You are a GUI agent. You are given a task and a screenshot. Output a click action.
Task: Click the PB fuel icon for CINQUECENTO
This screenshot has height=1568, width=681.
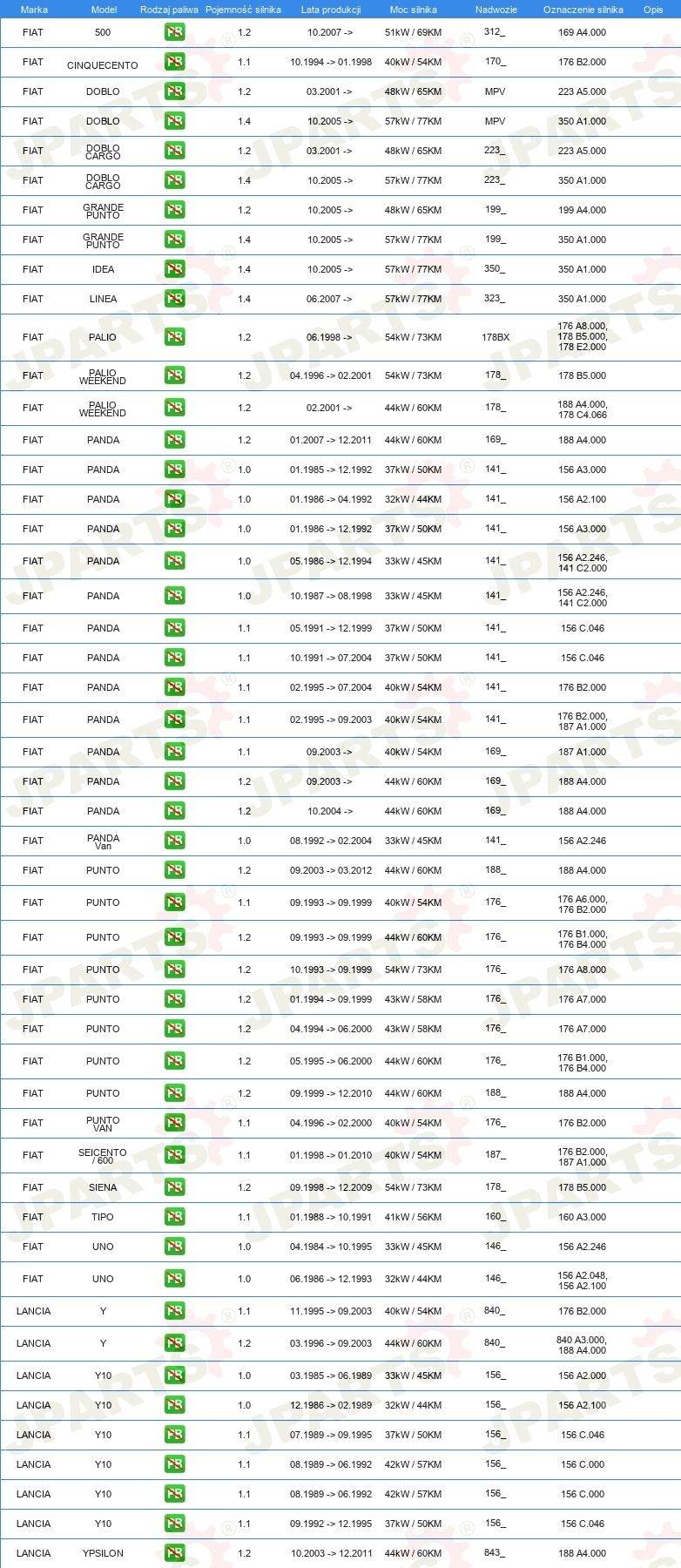coord(175,62)
